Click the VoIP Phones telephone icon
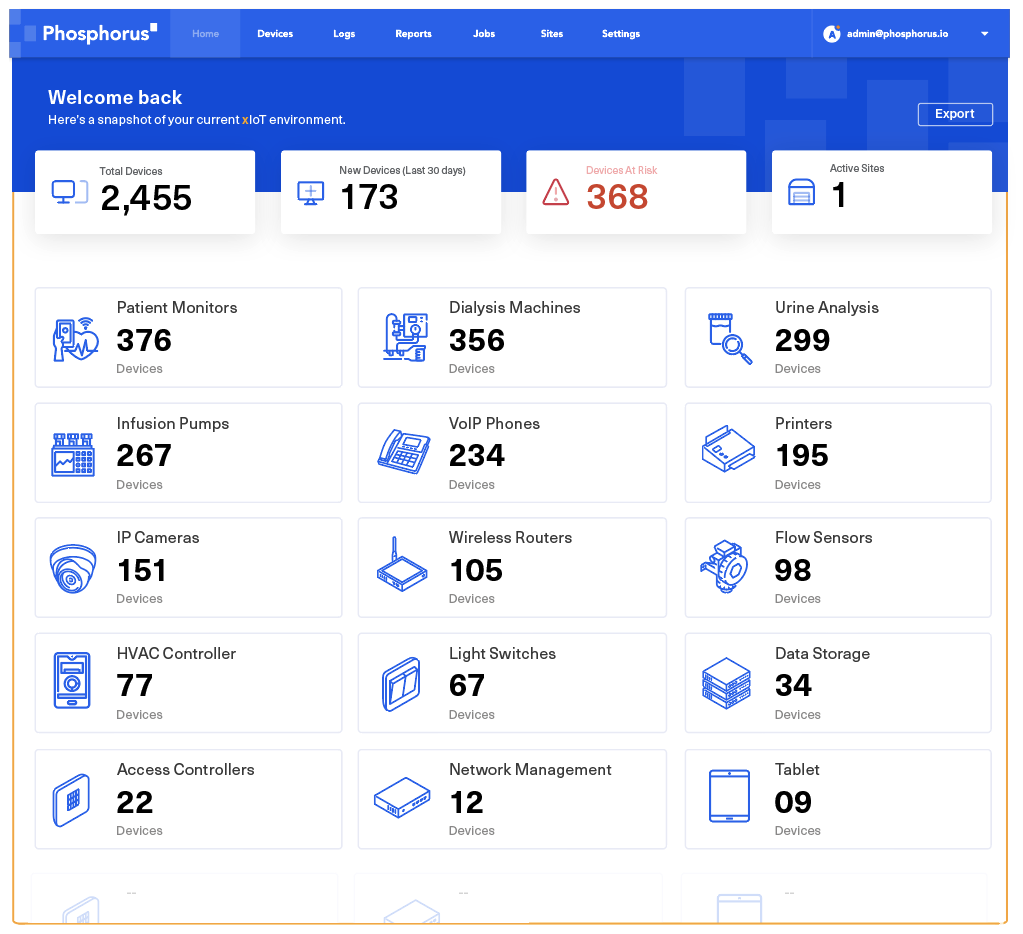Viewport: 1023px width, 934px height. [x=404, y=452]
